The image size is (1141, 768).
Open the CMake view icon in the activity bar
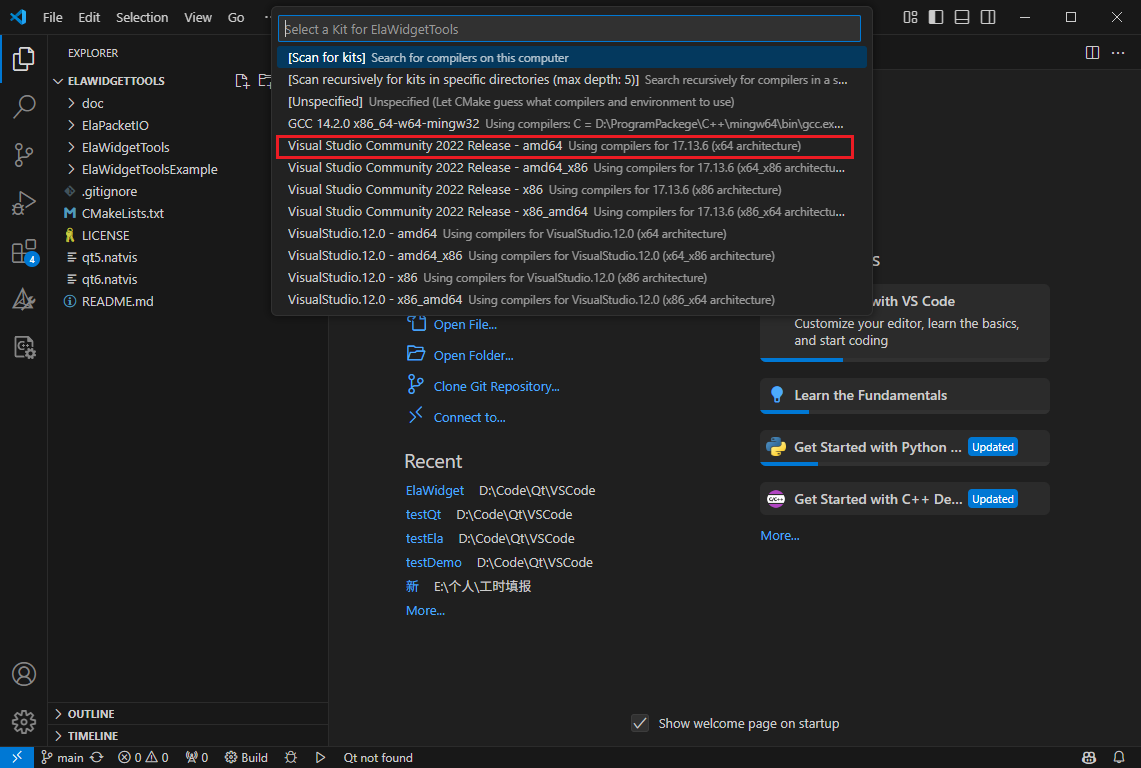coord(23,299)
